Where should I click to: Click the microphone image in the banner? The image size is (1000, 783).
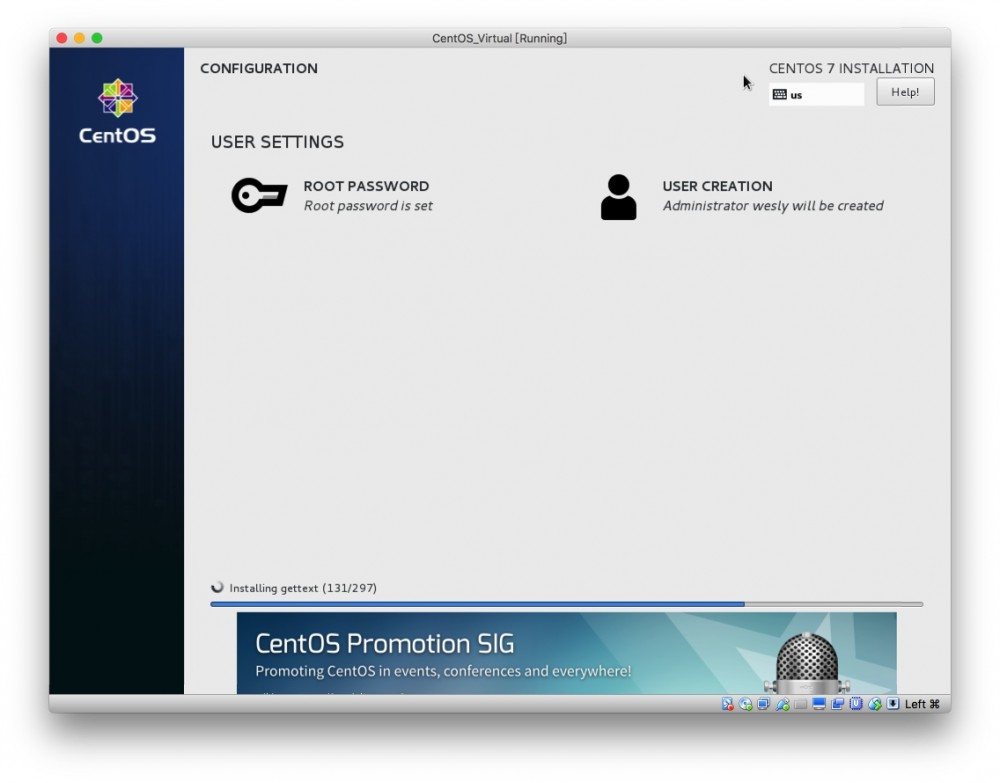pyautogui.click(x=807, y=663)
